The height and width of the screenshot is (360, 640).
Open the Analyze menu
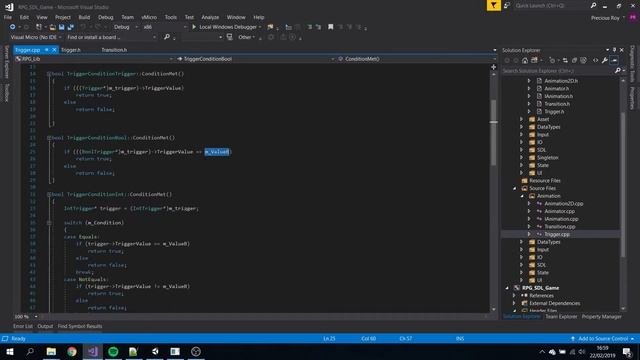(210, 17)
